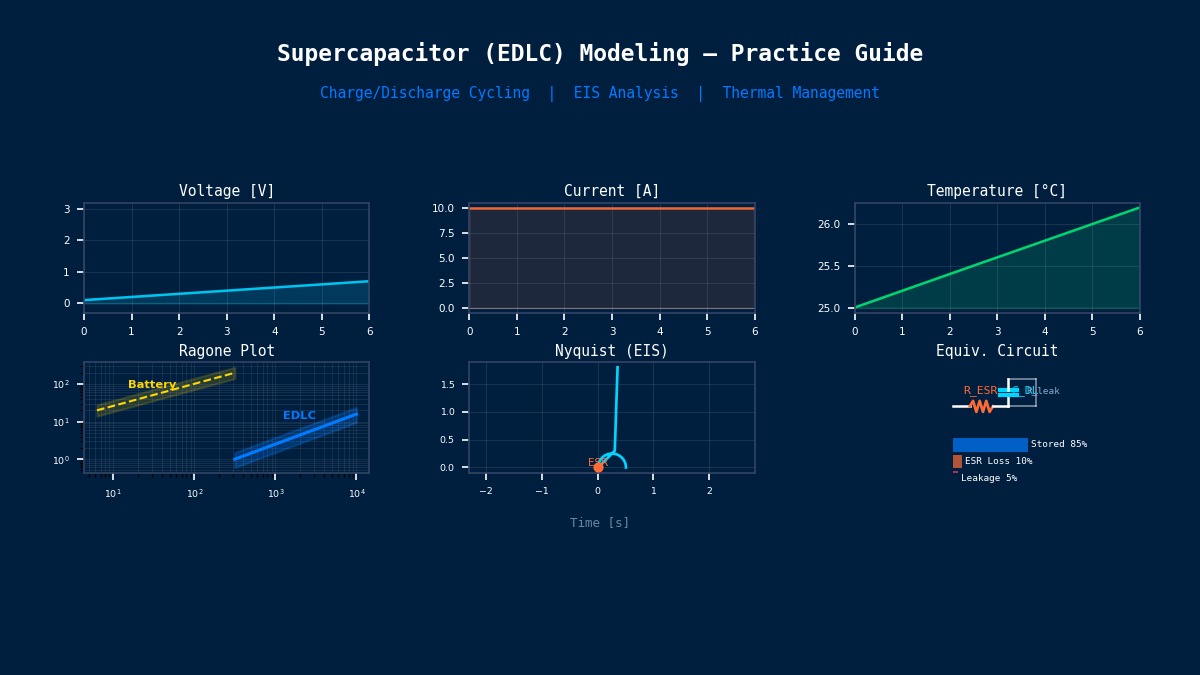
Task: Click the Time [s] axis label
Action: coord(600,523)
